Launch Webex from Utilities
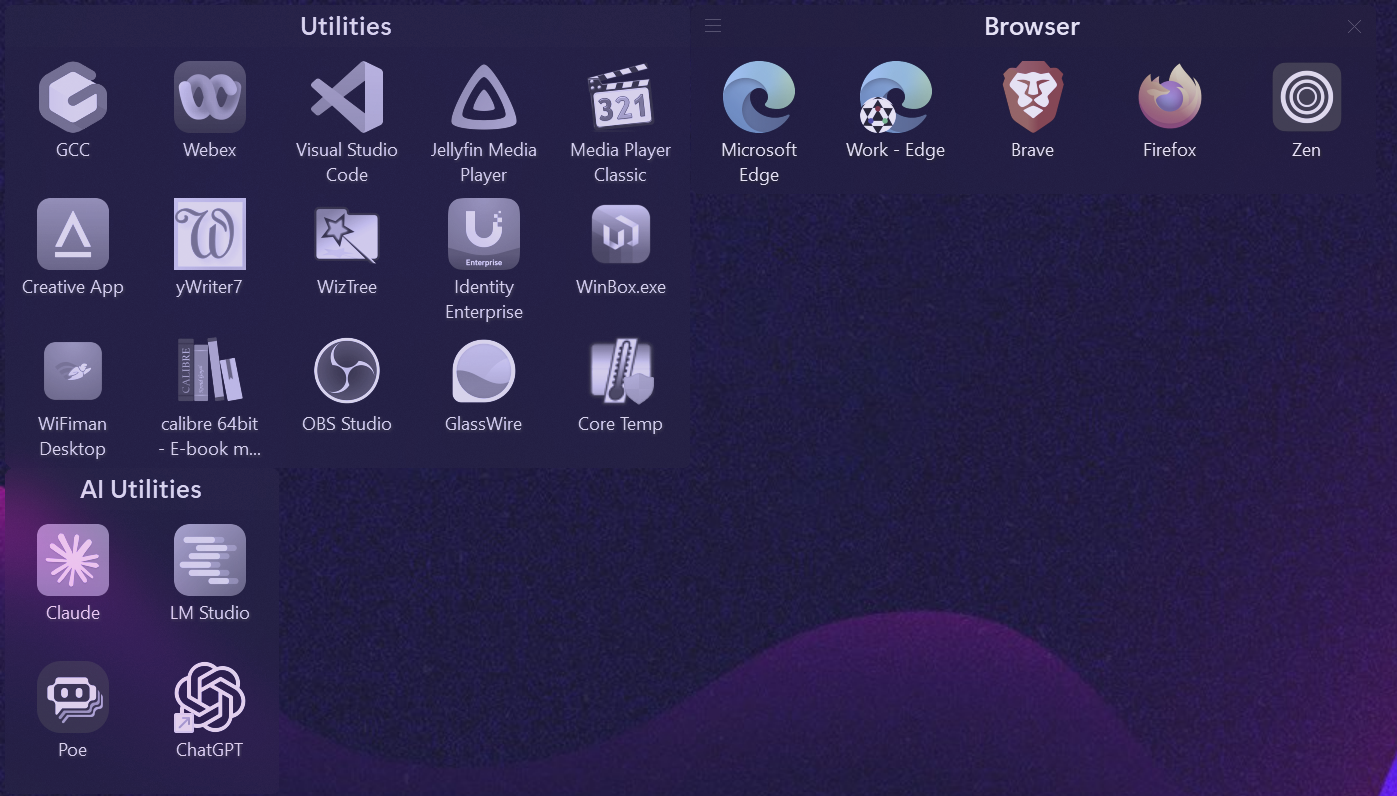 click(x=210, y=98)
